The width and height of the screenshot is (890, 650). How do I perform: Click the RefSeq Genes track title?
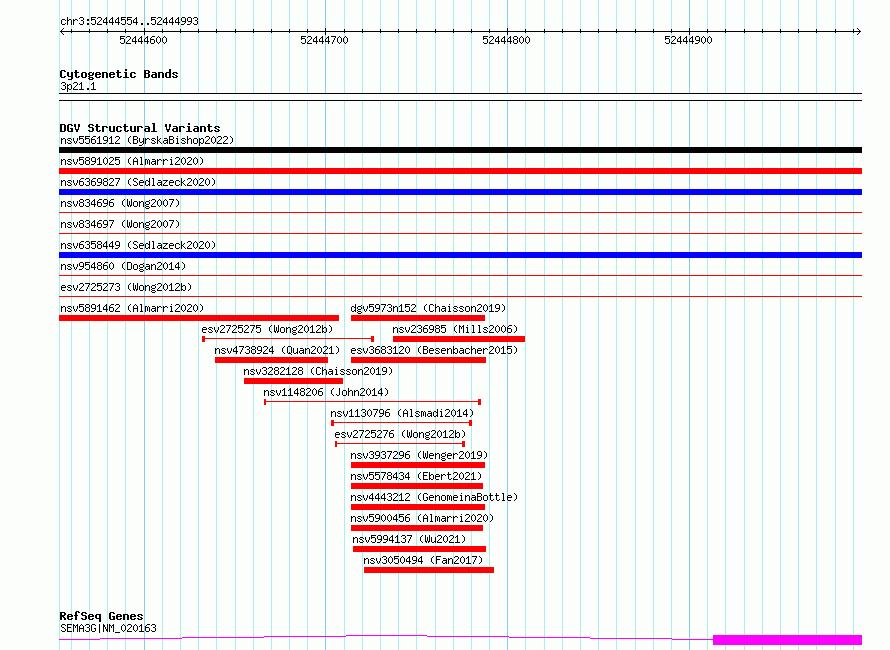point(101,617)
